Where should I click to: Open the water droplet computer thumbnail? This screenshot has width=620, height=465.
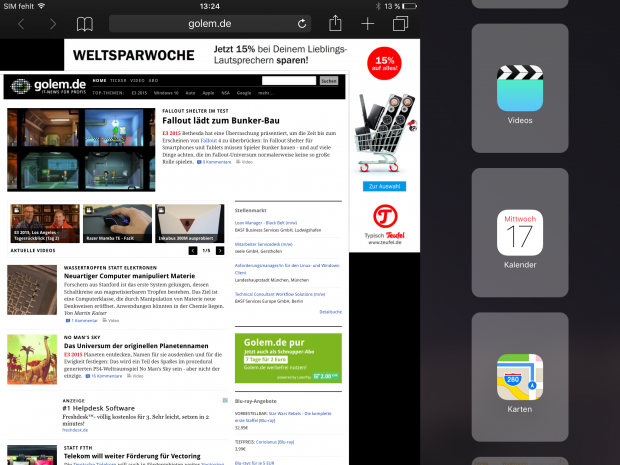click(x=32, y=290)
